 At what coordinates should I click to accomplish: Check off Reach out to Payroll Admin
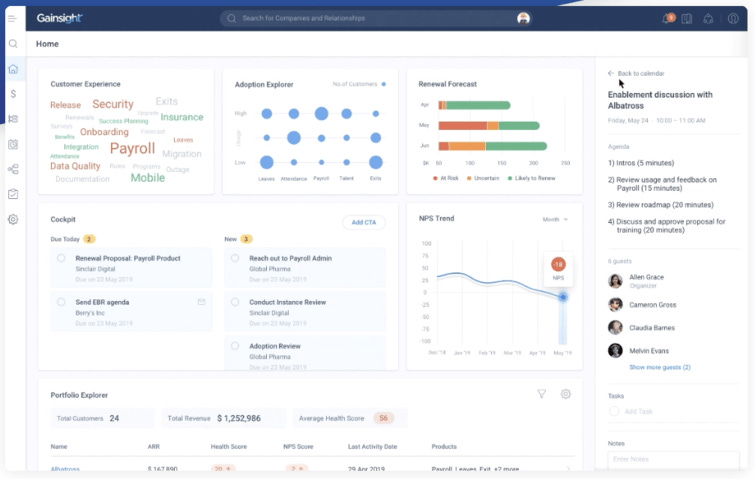pyautogui.click(x=235, y=258)
